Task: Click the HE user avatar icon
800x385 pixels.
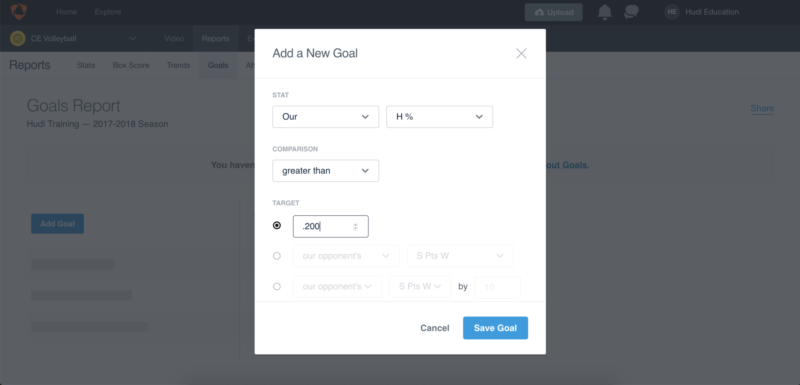Action: [x=672, y=12]
